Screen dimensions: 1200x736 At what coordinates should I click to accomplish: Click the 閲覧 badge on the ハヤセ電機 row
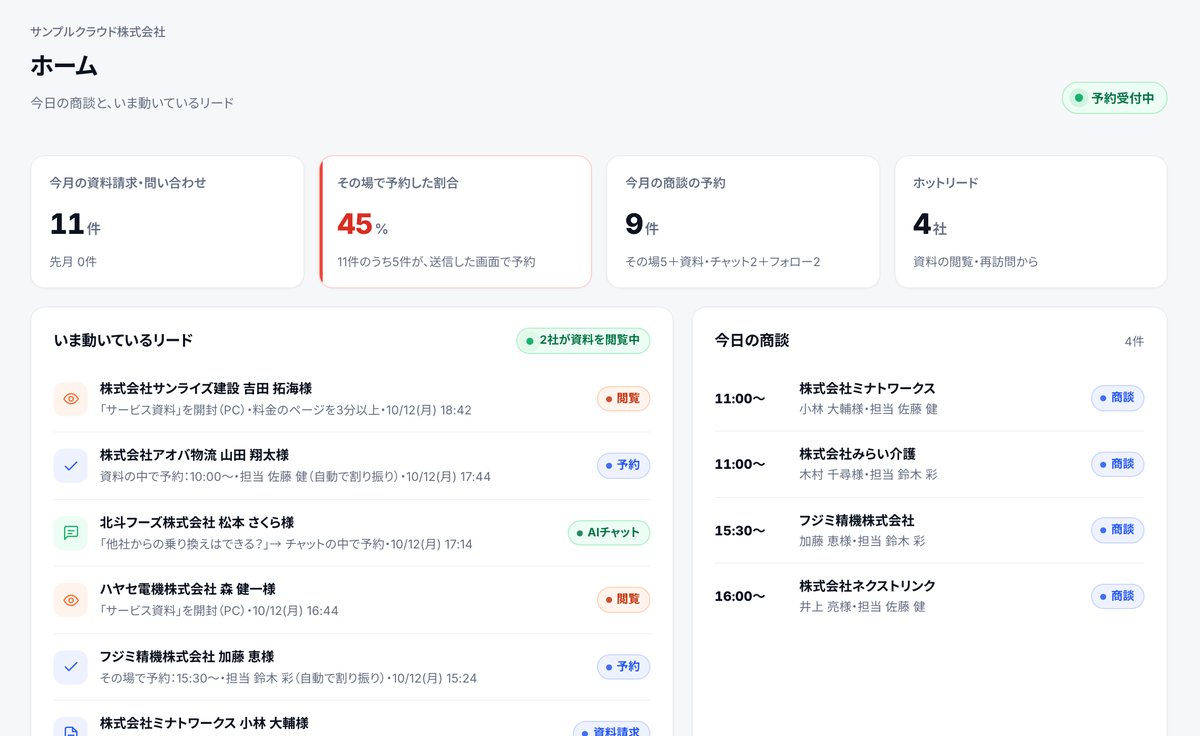click(x=623, y=599)
